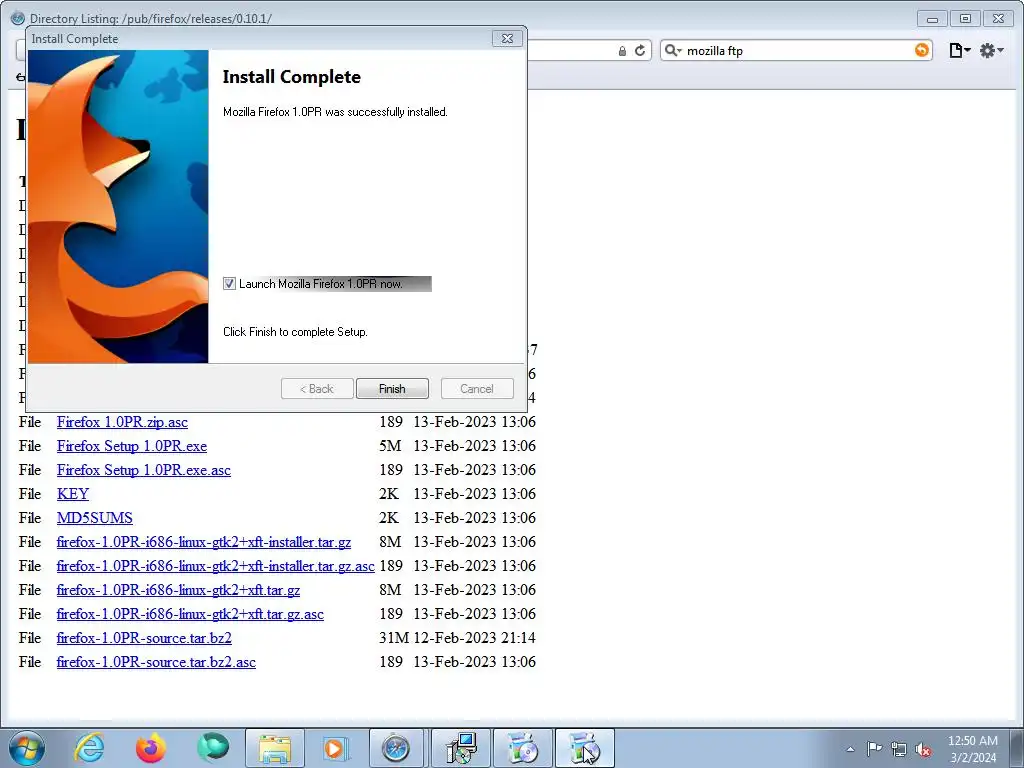Screen dimensions: 1024x768
Task: Open the Action Center flag in the tray
Action: (x=874, y=748)
